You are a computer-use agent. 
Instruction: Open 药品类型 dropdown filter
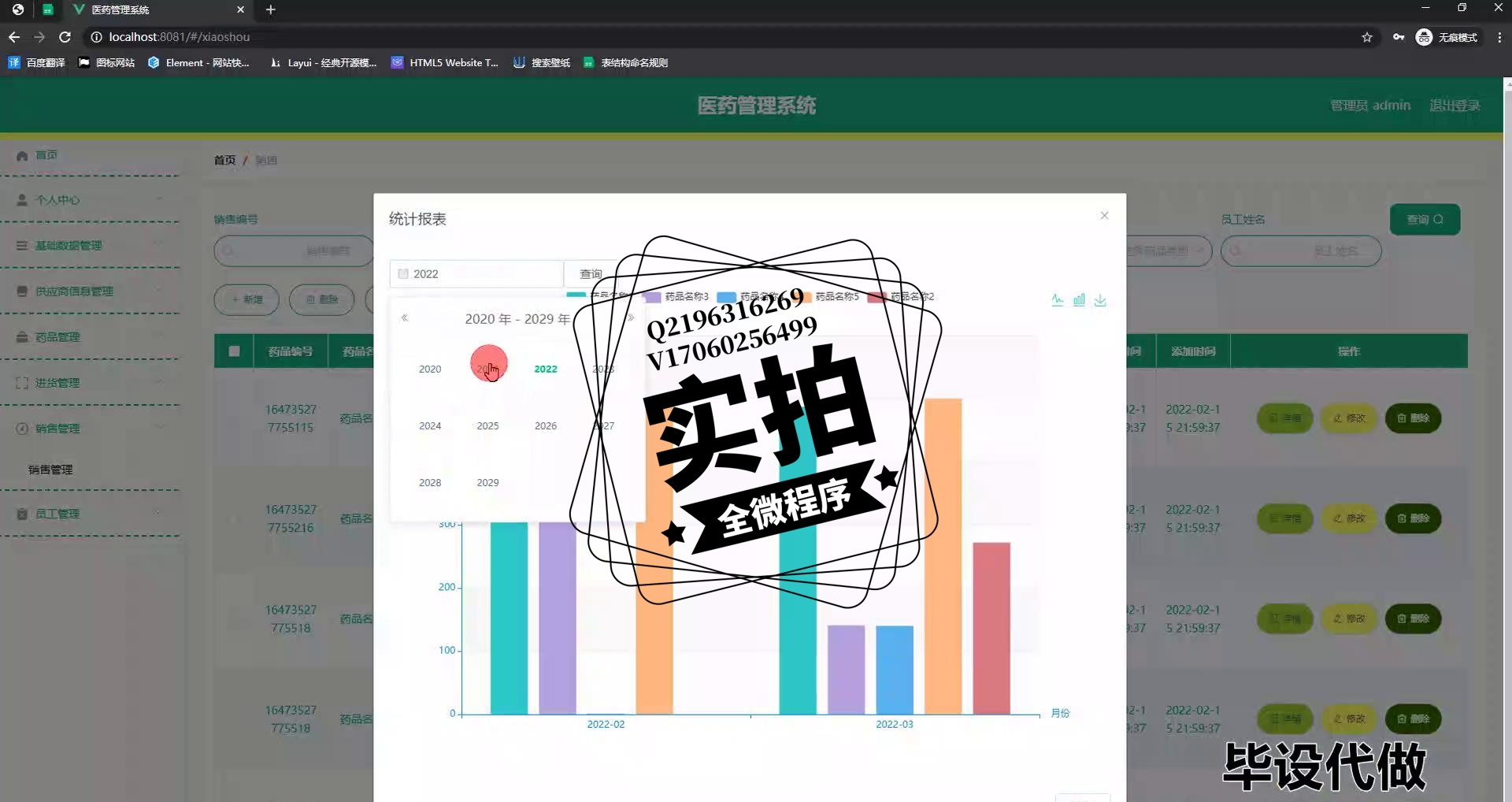point(1169,251)
